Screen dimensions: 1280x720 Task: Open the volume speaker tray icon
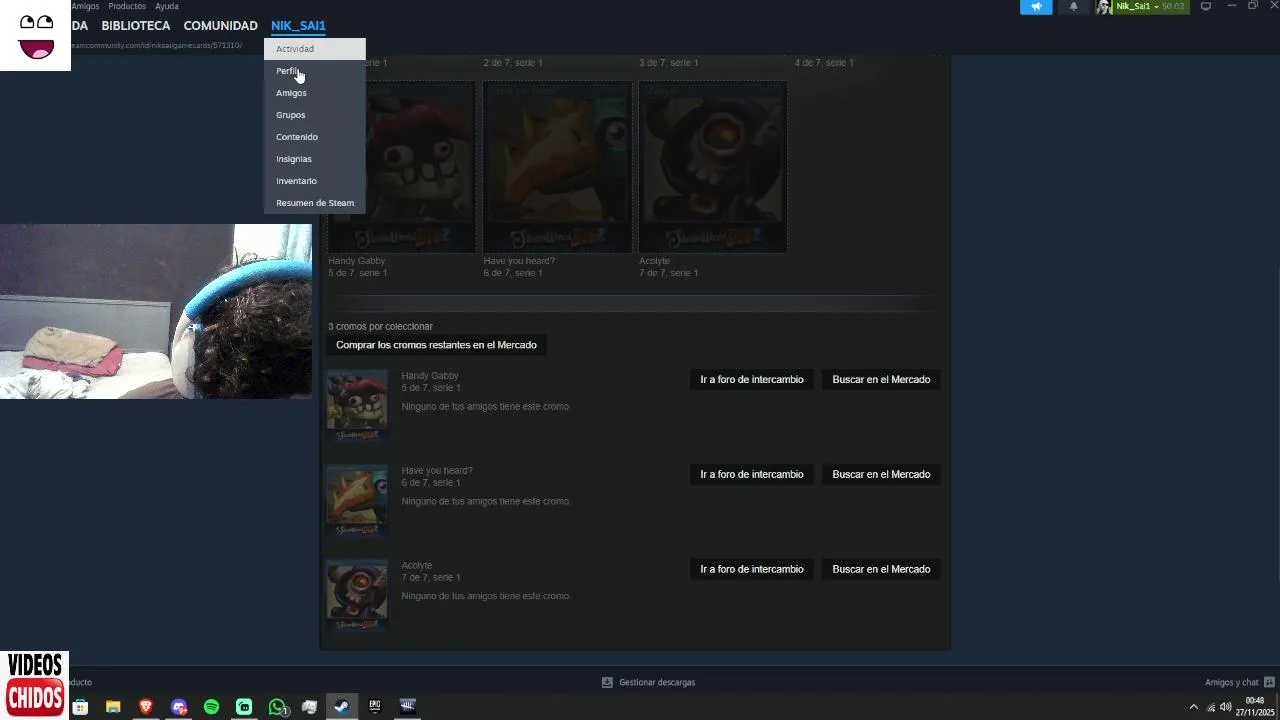coord(1226,707)
